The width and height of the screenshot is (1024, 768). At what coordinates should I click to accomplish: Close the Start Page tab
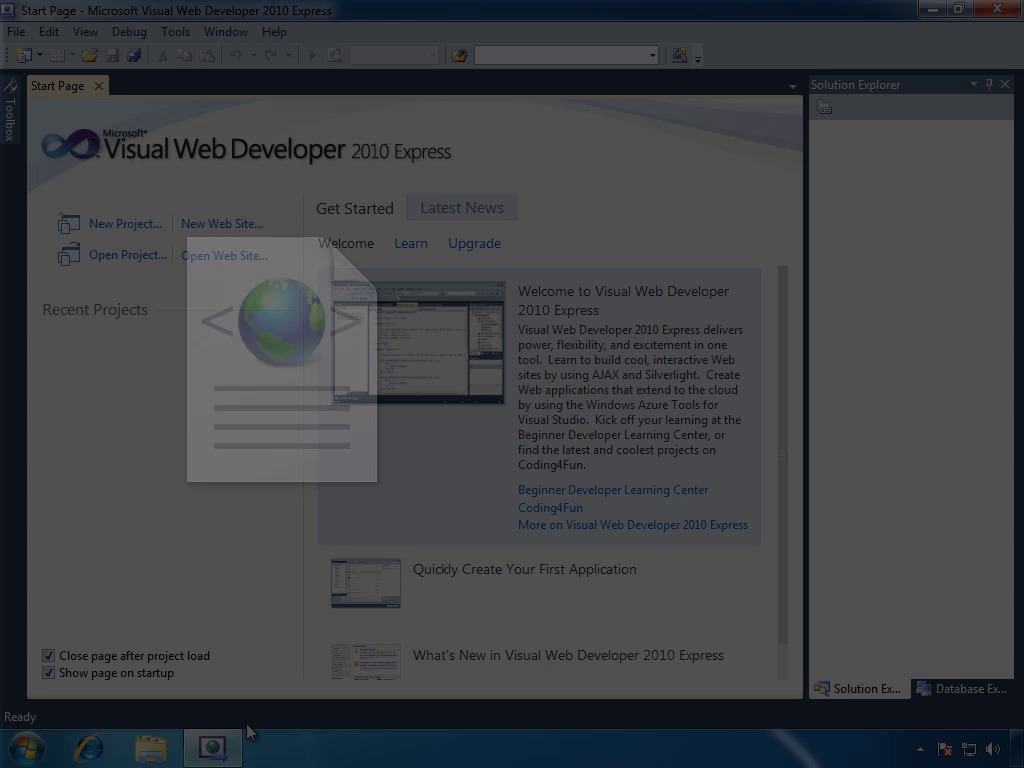[x=99, y=86]
